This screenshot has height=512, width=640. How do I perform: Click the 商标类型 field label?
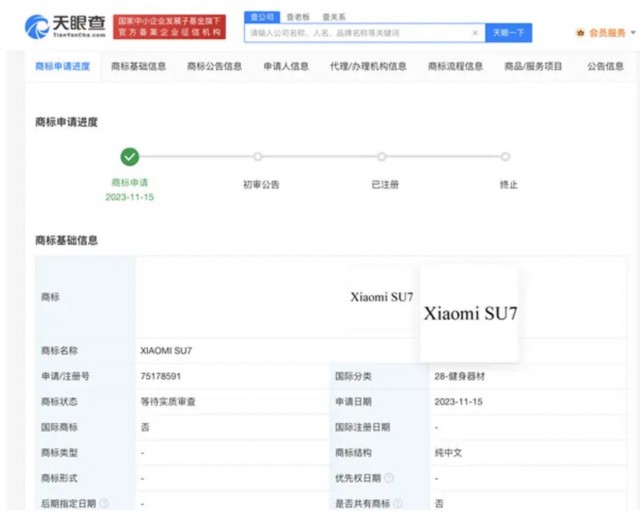coord(59,452)
